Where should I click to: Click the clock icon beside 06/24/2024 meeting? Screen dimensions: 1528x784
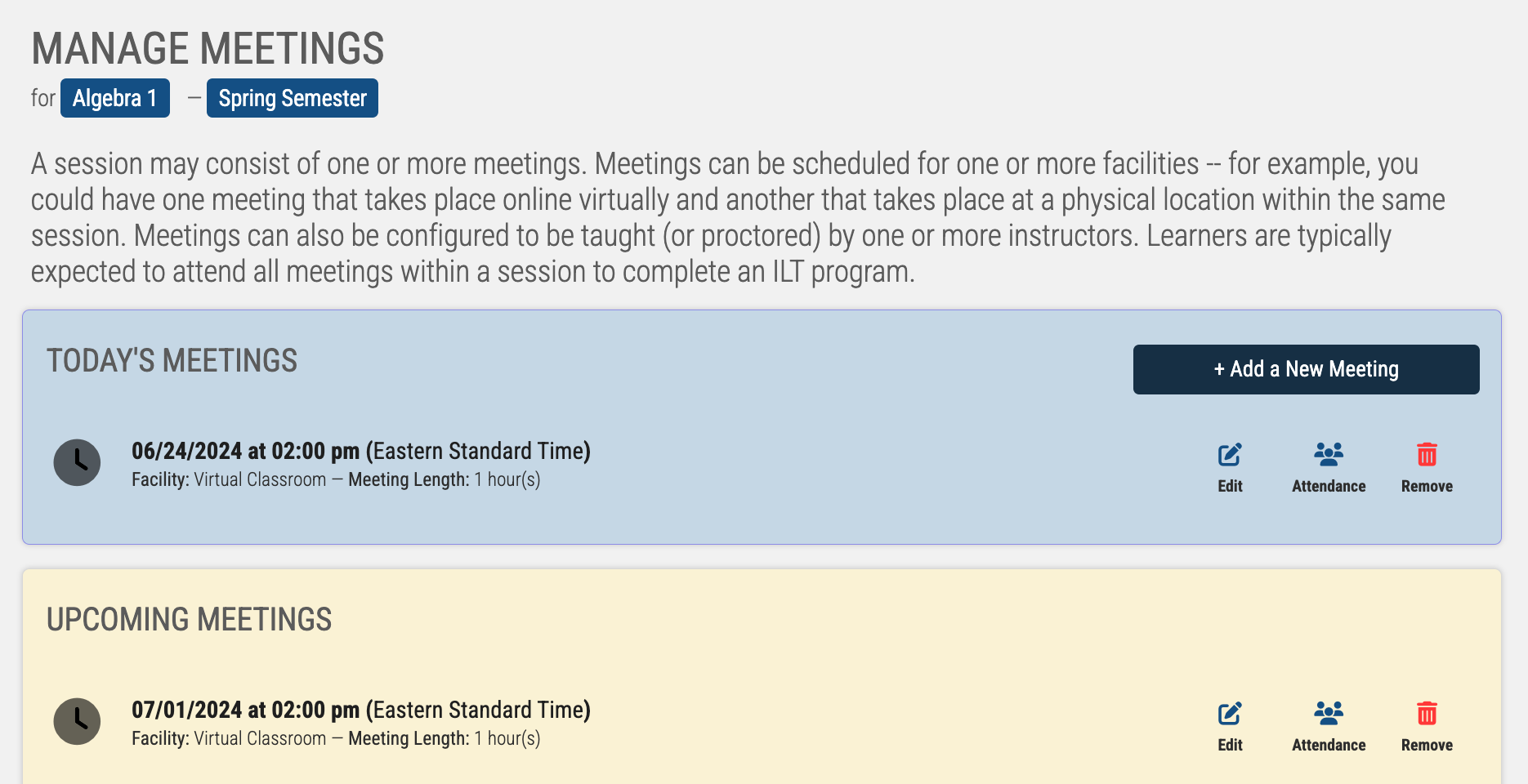coord(77,462)
